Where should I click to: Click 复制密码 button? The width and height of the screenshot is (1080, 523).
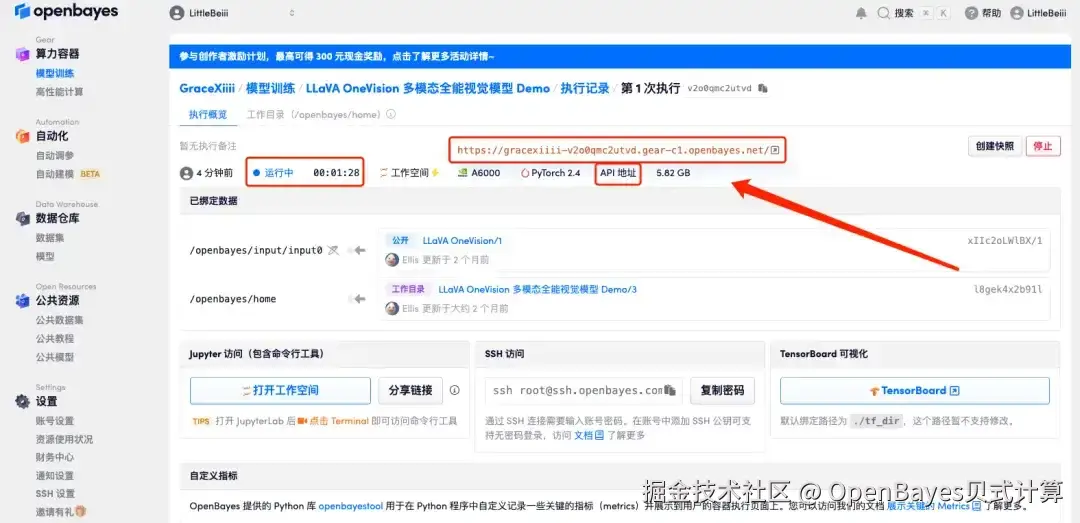[723, 391]
